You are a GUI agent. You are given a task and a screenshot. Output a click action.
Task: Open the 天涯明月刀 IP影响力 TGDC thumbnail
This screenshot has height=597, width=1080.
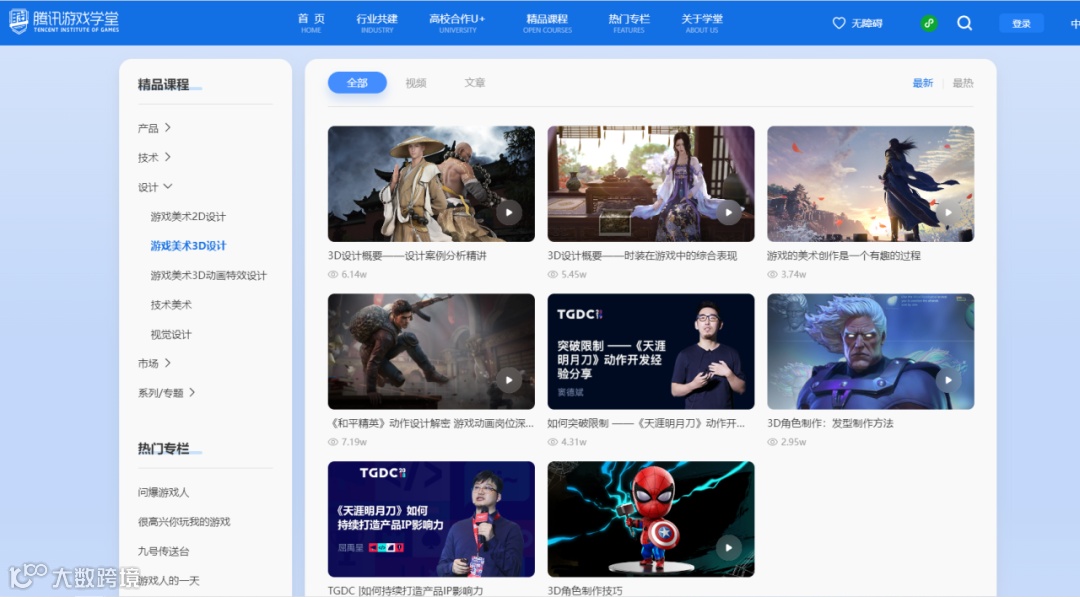431,519
